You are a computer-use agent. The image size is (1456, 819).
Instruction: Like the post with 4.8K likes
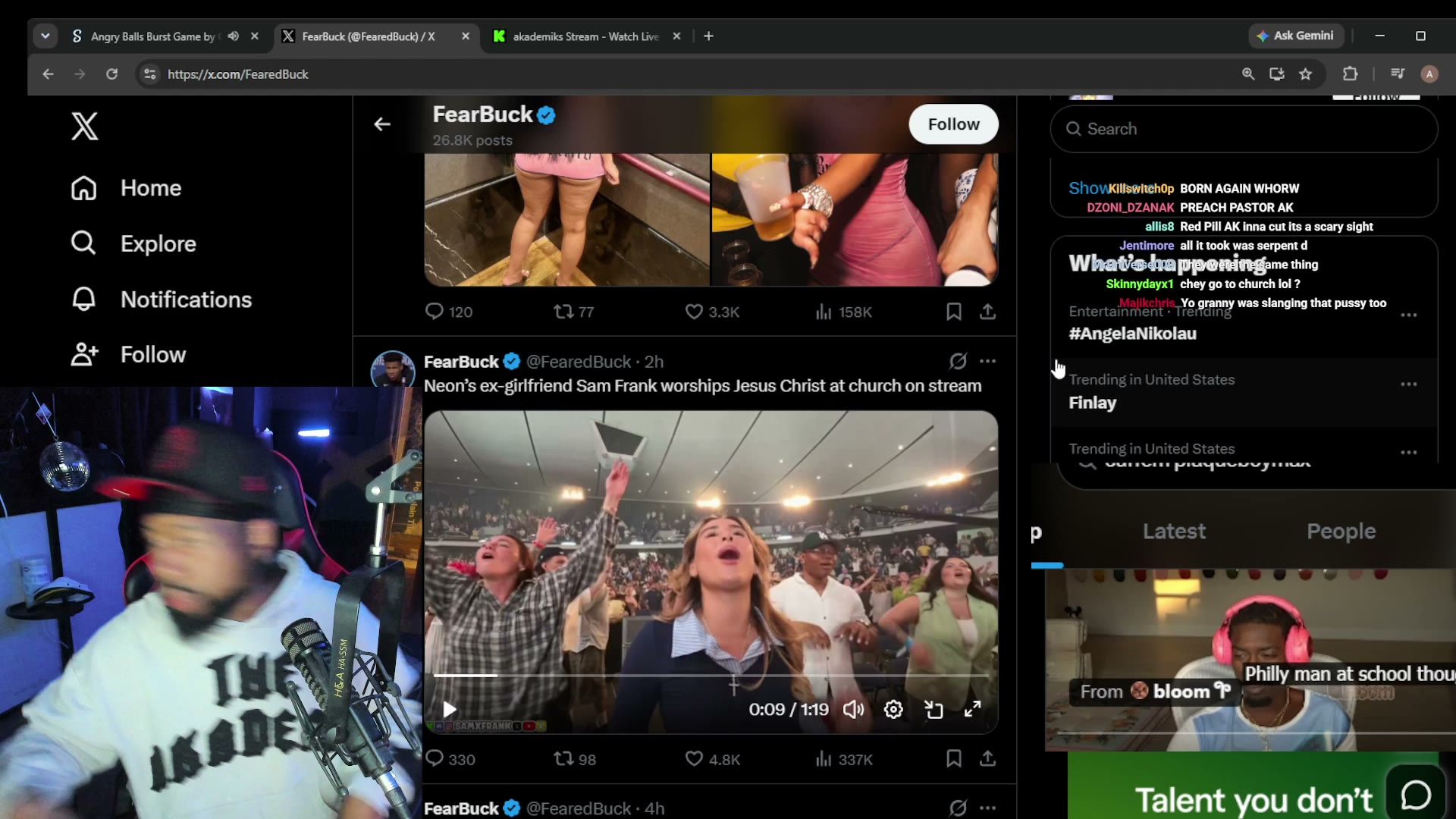coord(712,759)
